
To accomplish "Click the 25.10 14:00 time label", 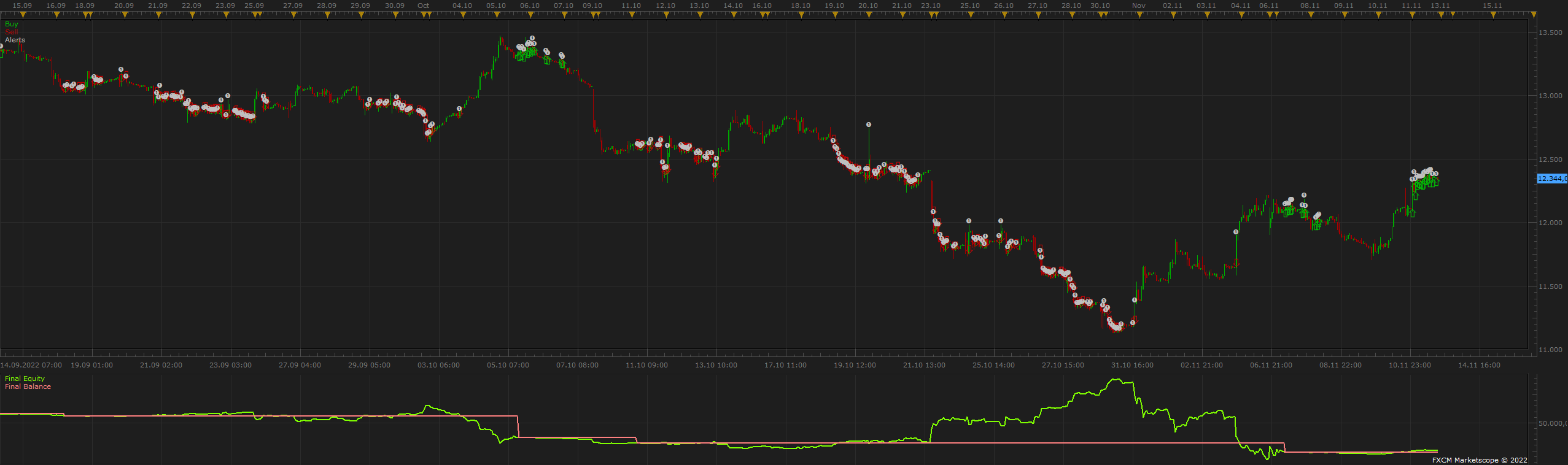I will 993,365.
